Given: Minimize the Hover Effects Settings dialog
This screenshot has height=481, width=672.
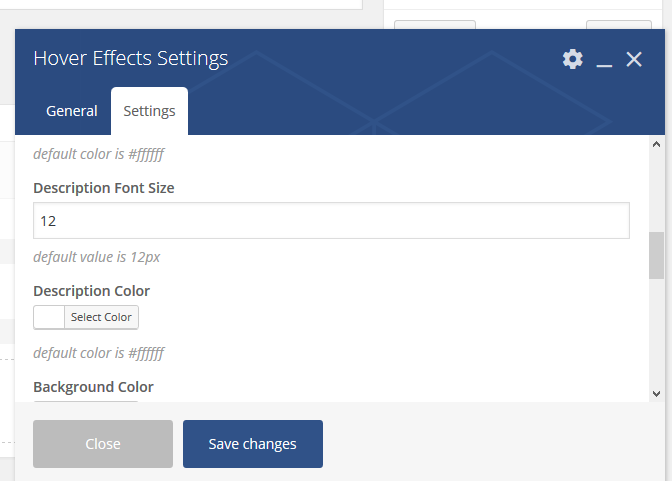Looking at the screenshot, I should click(604, 60).
